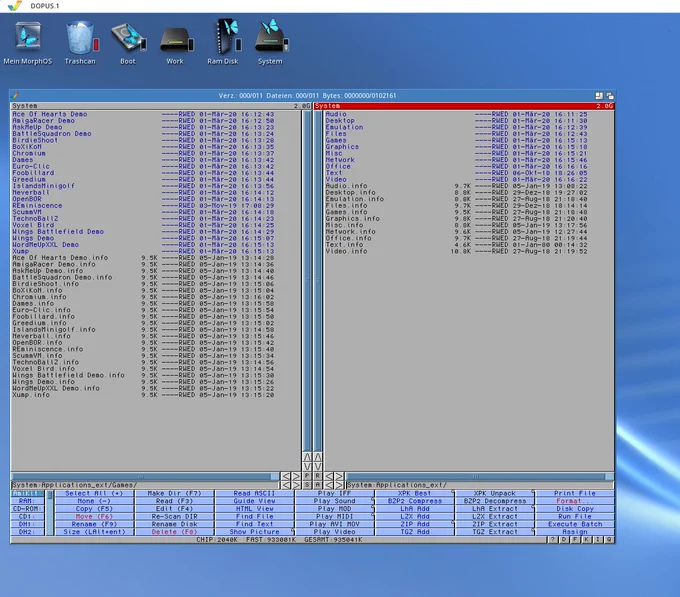680x597 pixels.
Task: Click the P button between path fields
Action: point(307,476)
